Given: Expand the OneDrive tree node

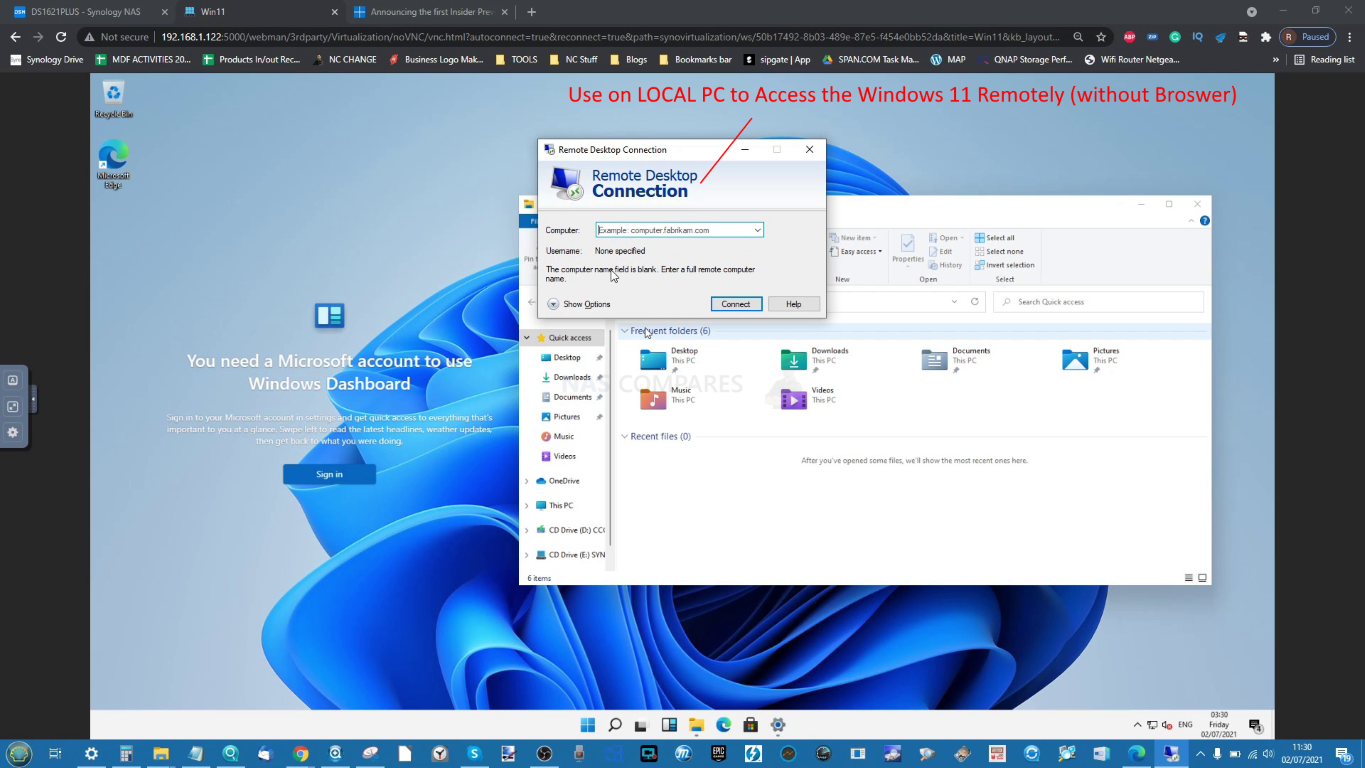Looking at the screenshot, I should 528,481.
